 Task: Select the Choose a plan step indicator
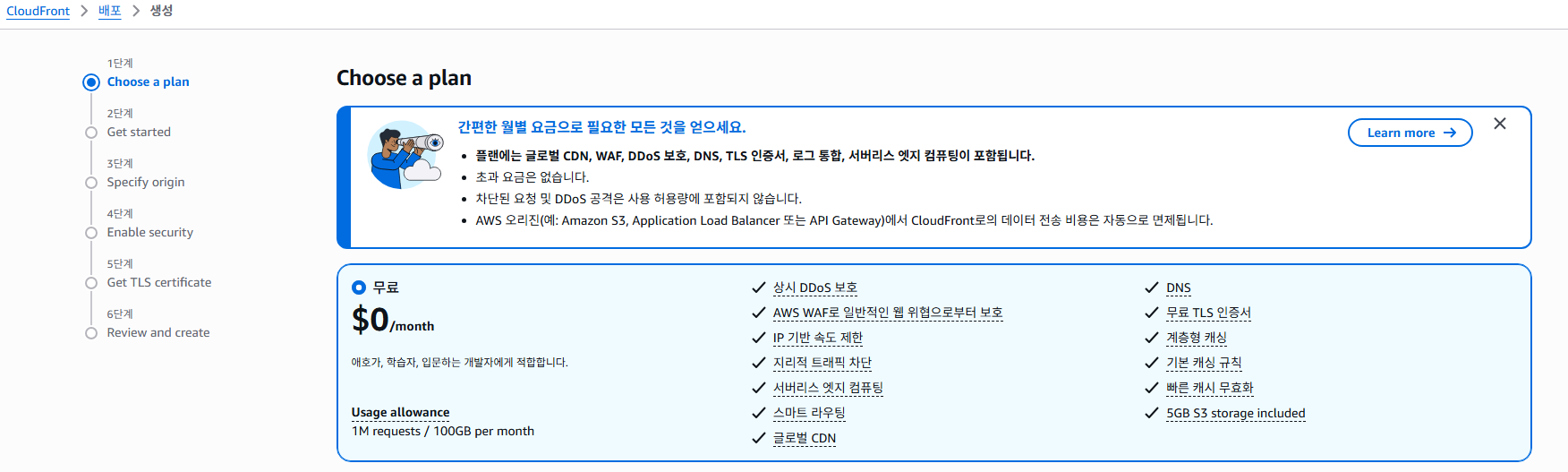point(91,82)
